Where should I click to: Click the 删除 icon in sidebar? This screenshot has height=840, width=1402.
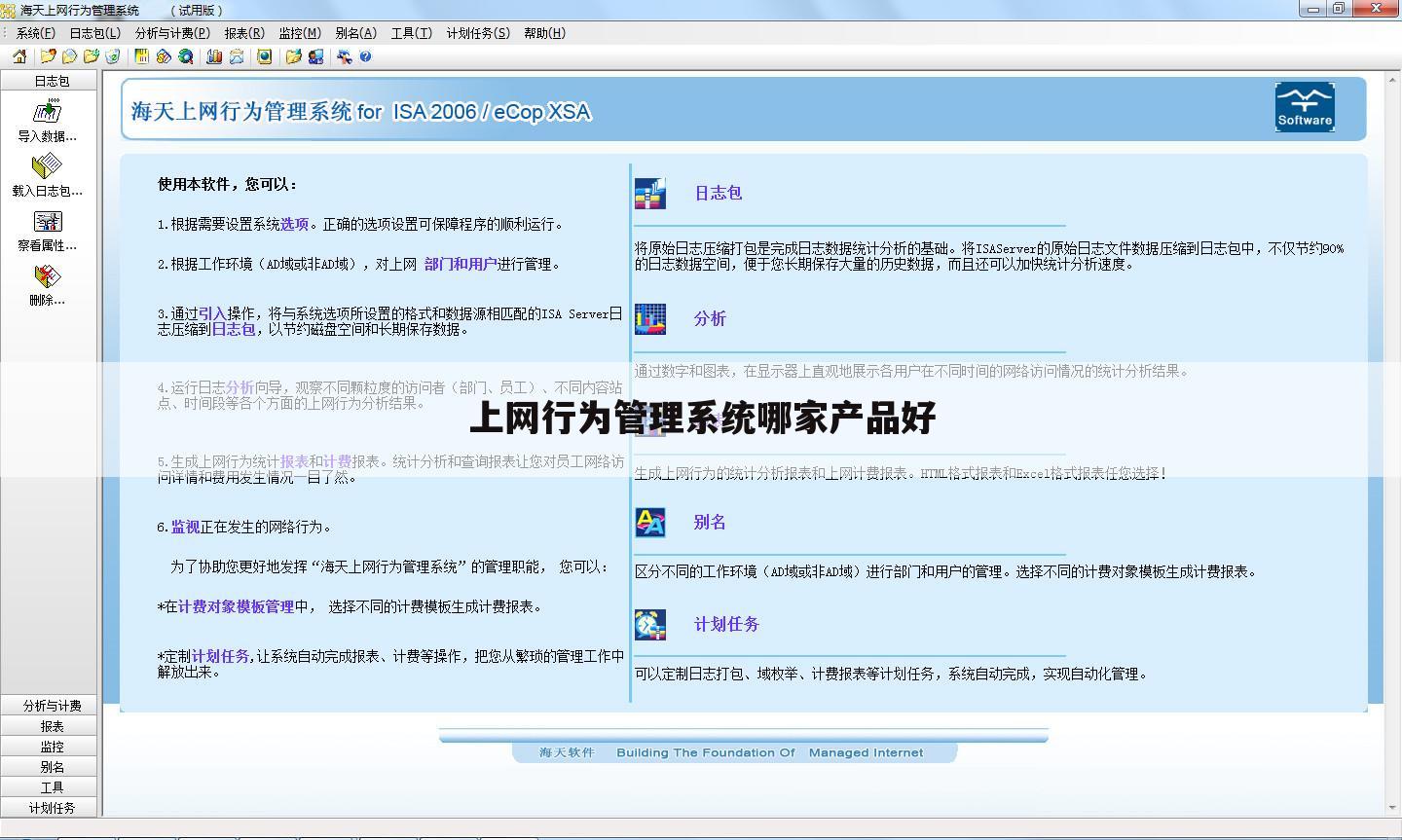tap(48, 275)
